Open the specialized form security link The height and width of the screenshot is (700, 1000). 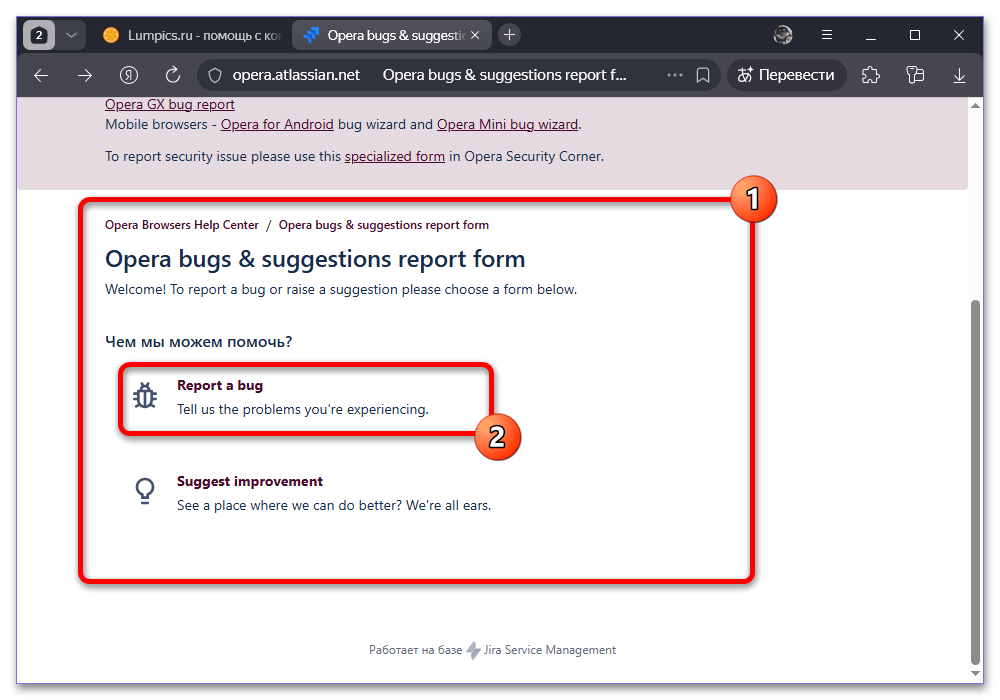(395, 156)
